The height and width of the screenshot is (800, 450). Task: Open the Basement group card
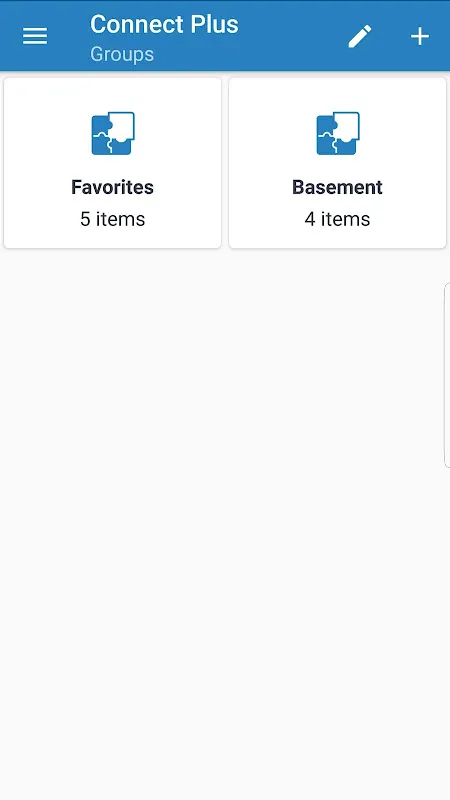337,163
